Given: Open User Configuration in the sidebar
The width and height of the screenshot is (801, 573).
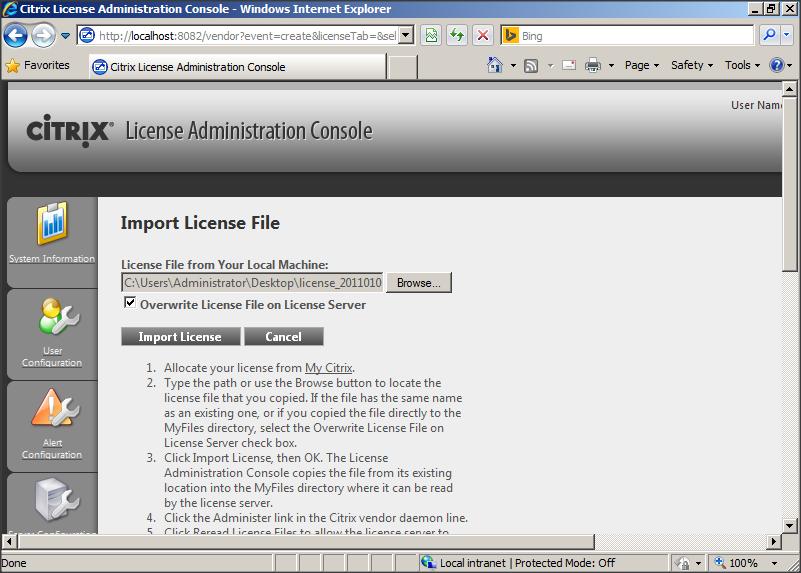Looking at the screenshot, I should click(52, 333).
